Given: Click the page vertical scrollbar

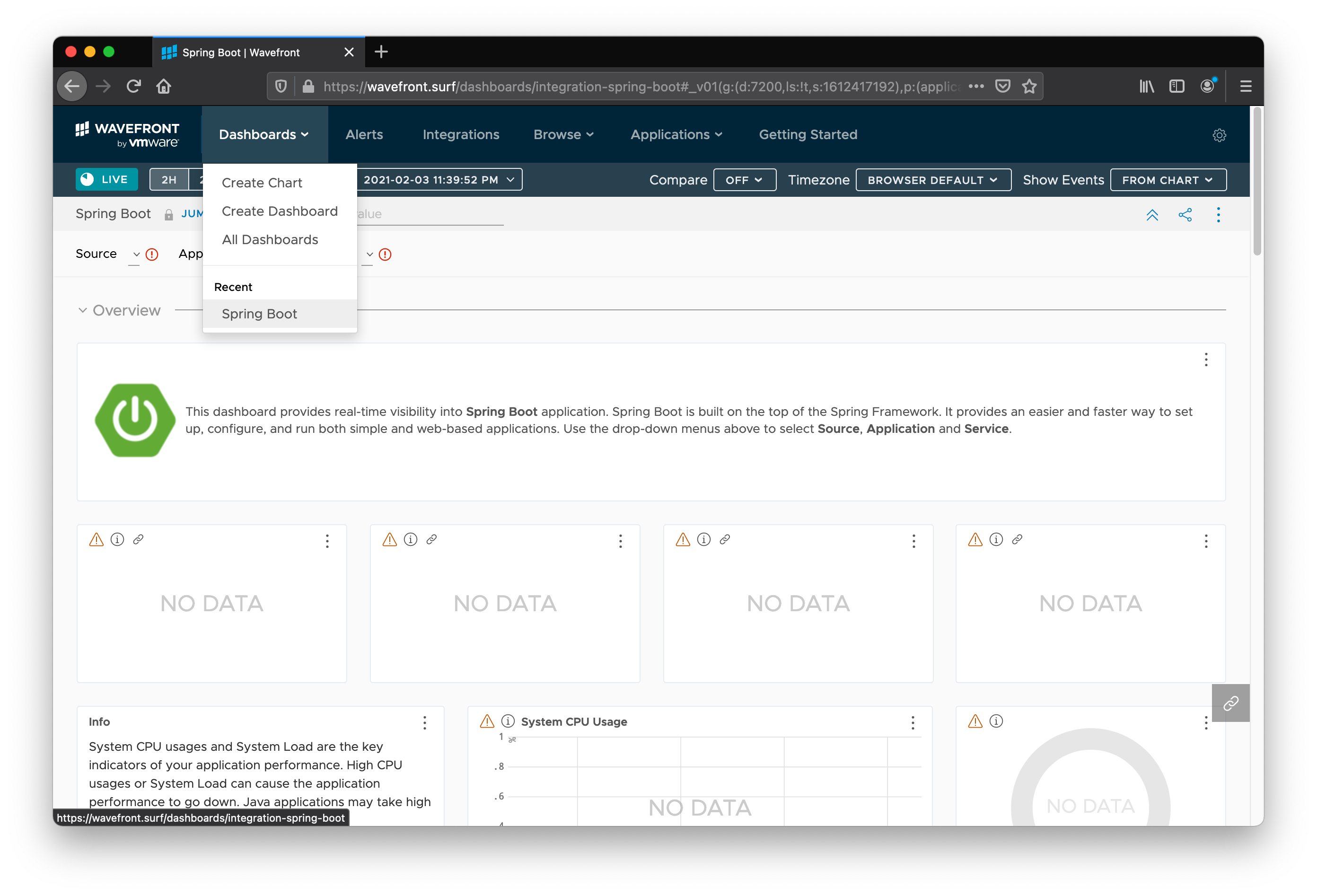Looking at the screenshot, I should click(x=1256, y=181).
